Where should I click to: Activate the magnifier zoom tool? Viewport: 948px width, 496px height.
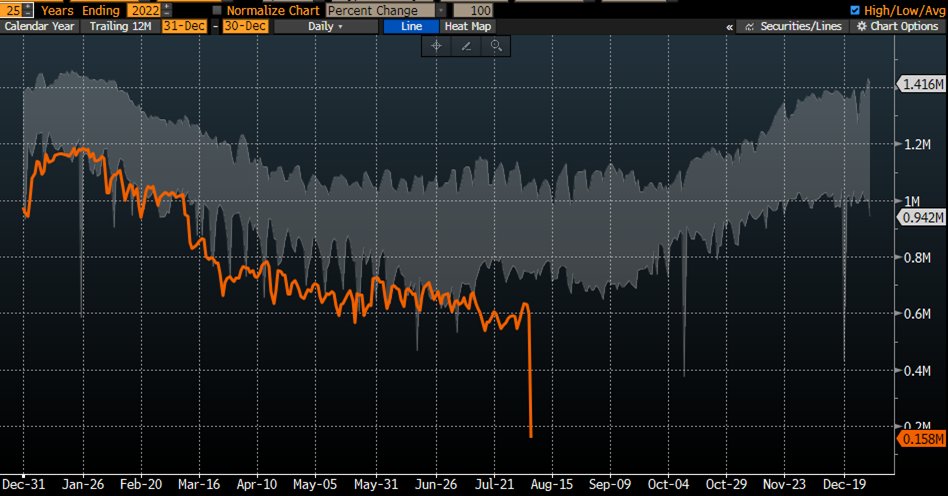coord(496,46)
